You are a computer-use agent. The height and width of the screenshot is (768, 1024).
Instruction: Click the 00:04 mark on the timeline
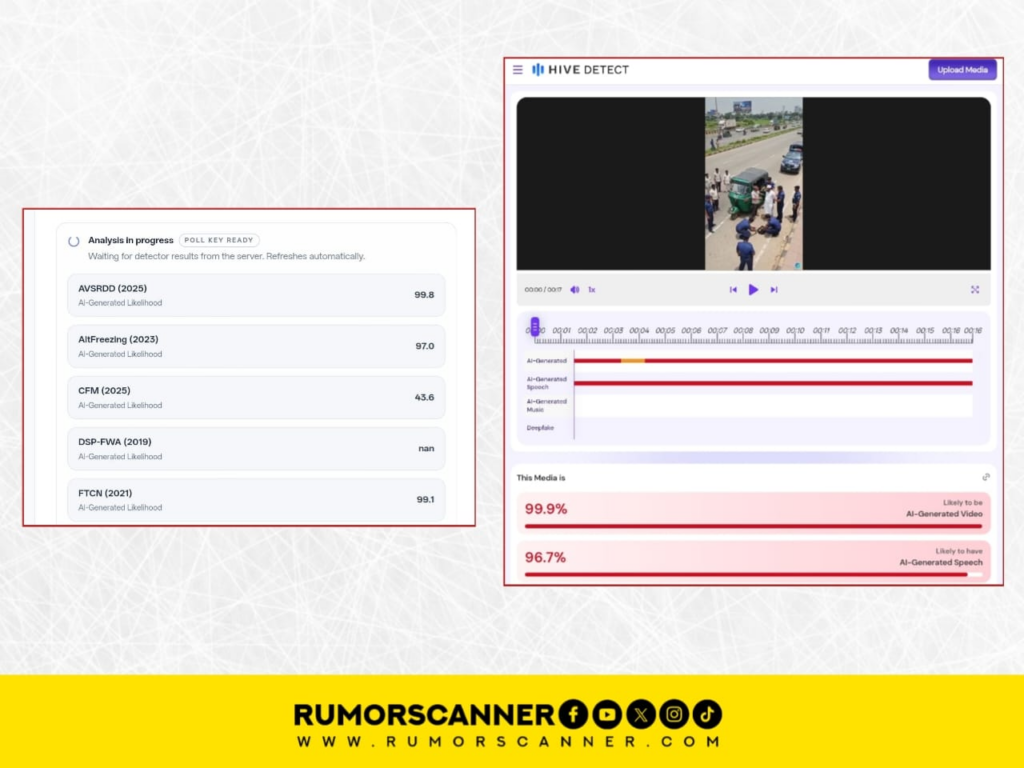(639, 330)
